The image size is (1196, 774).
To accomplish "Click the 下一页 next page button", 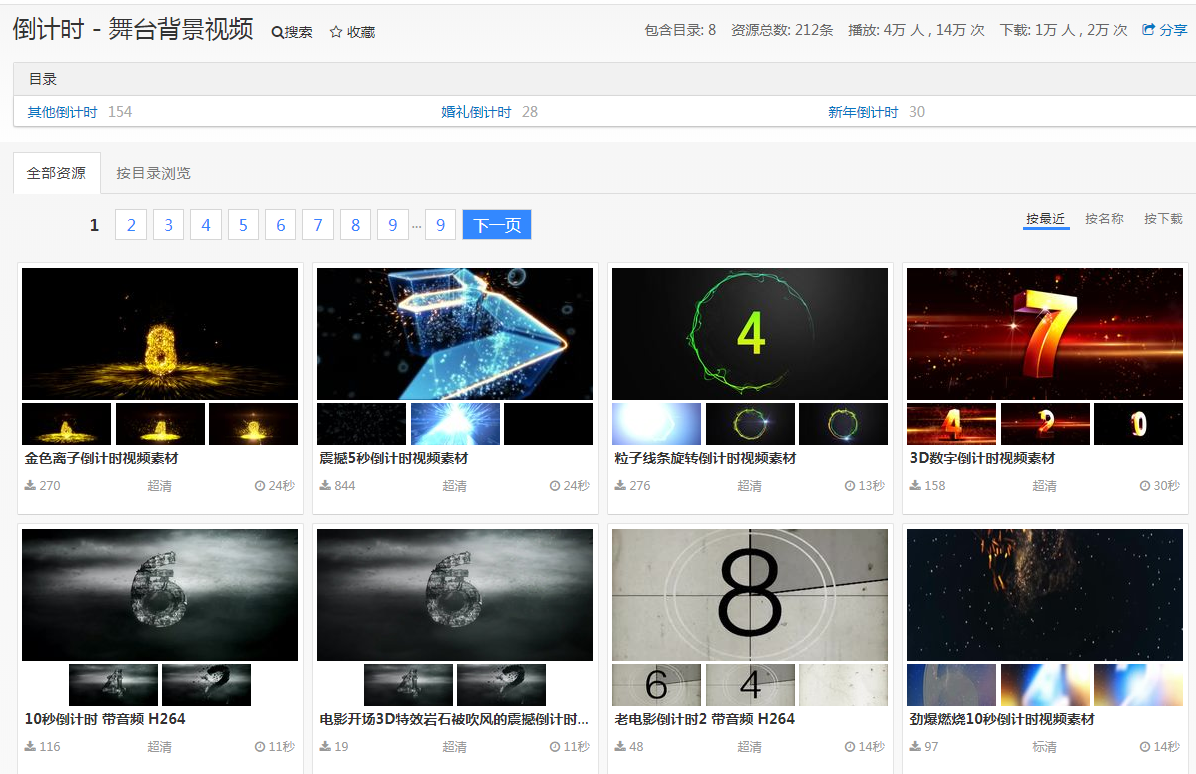I will (x=497, y=225).
